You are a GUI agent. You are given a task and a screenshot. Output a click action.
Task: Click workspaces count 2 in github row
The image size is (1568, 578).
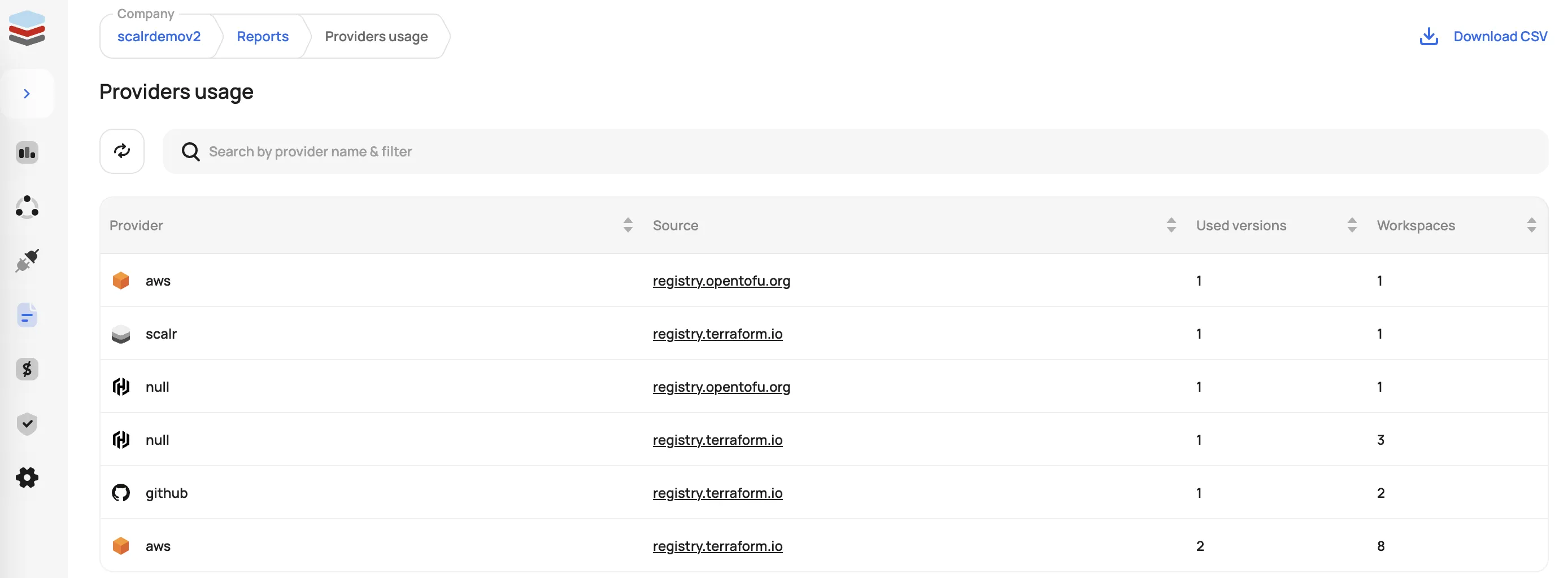[x=1380, y=493]
